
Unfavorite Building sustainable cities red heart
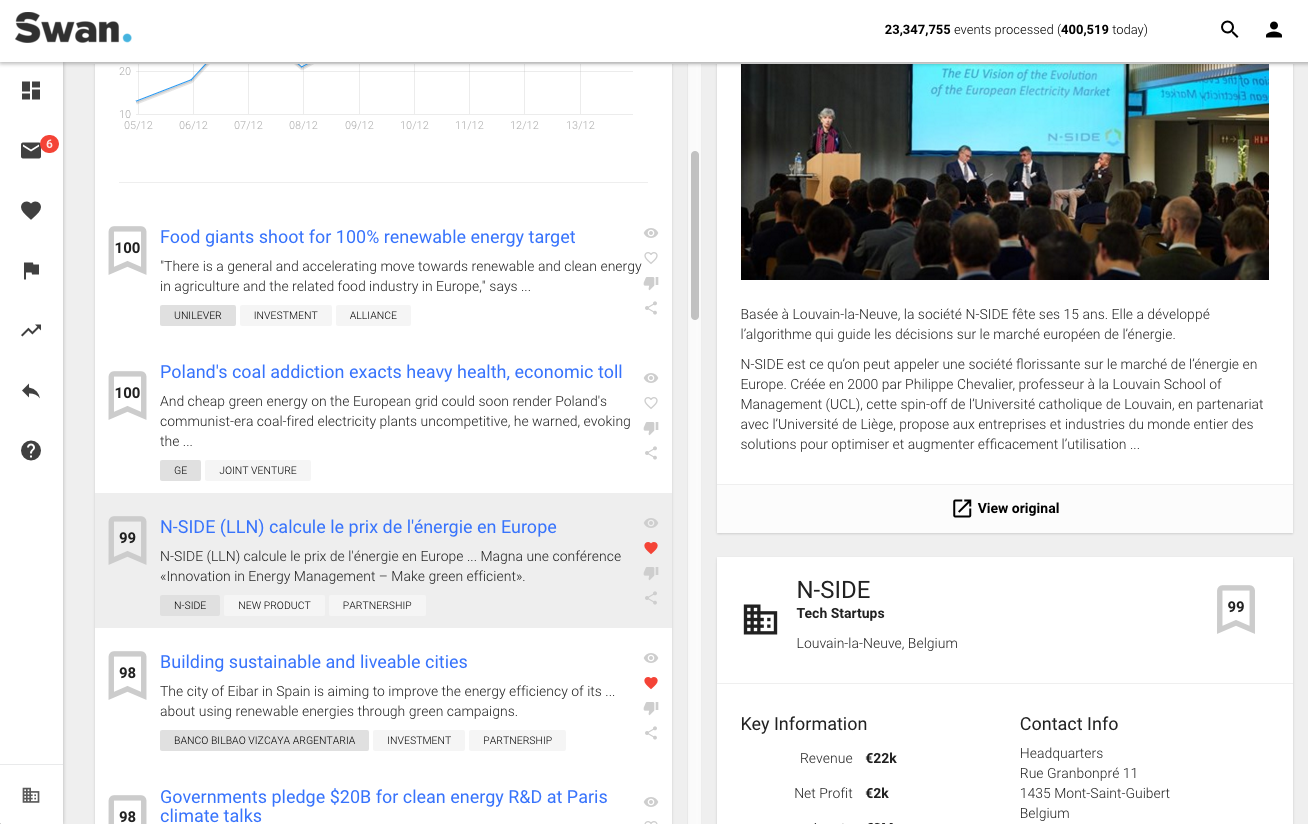tap(651, 683)
